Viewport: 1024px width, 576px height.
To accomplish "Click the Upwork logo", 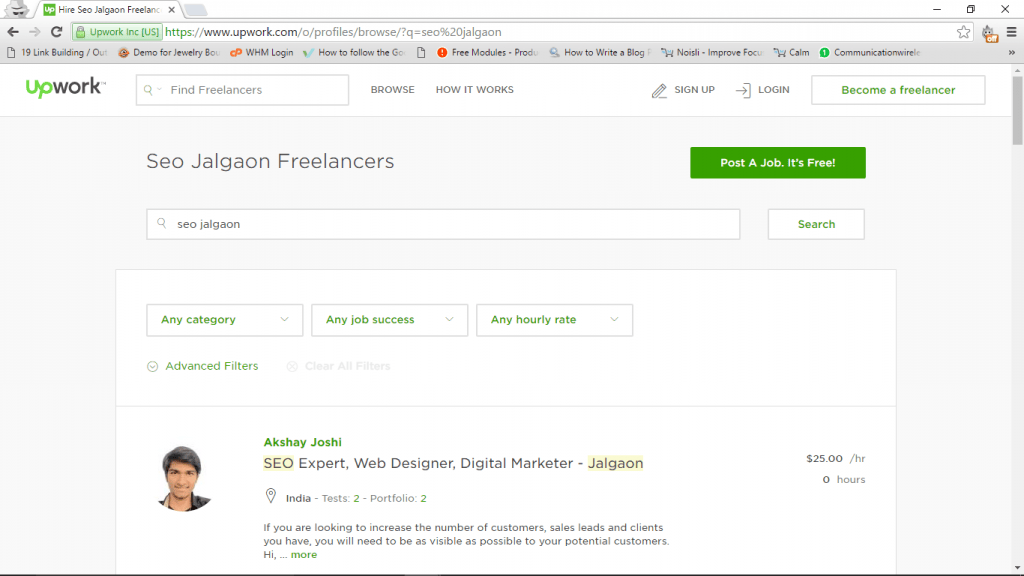I will click(x=66, y=88).
